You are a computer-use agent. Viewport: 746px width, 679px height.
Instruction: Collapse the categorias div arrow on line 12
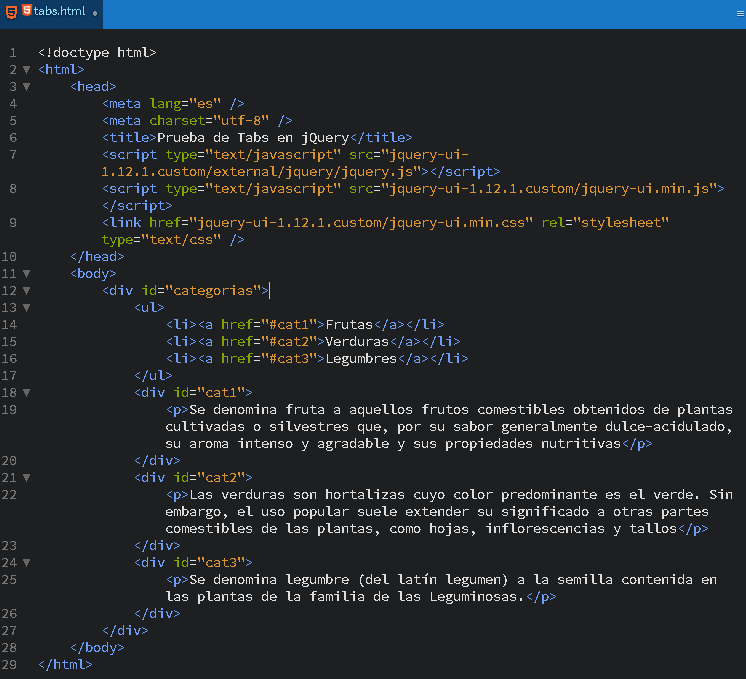pyautogui.click(x=27, y=291)
